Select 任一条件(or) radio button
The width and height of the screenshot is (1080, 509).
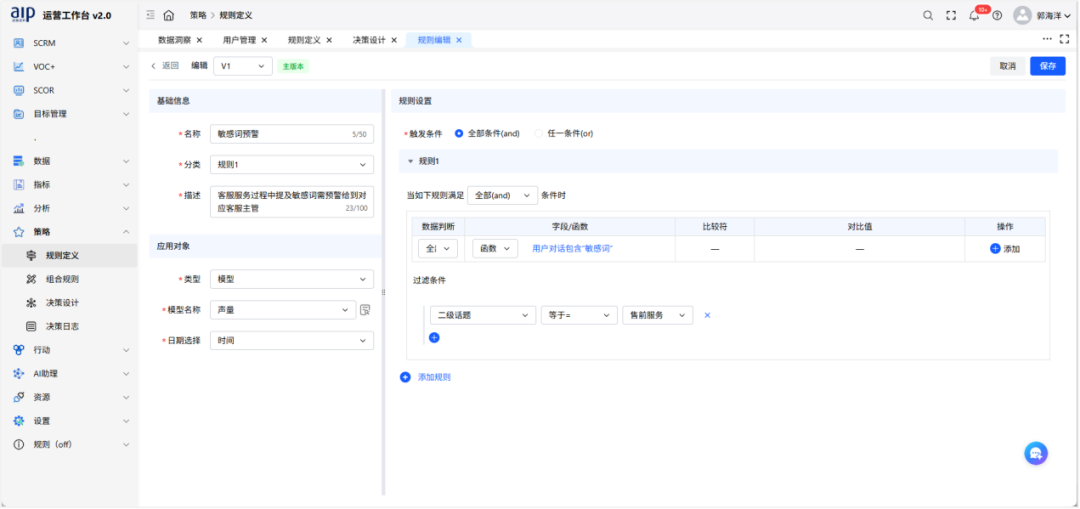[x=539, y=133]
